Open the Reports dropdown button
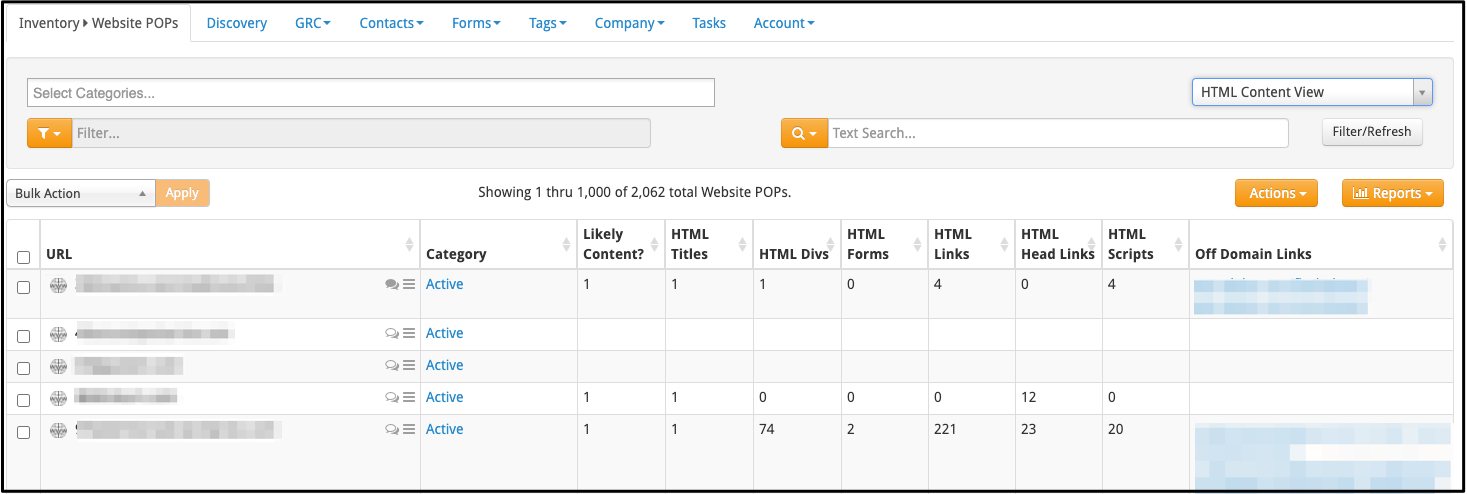The height and width of the screenshot is (494, 1467). 1392,193
